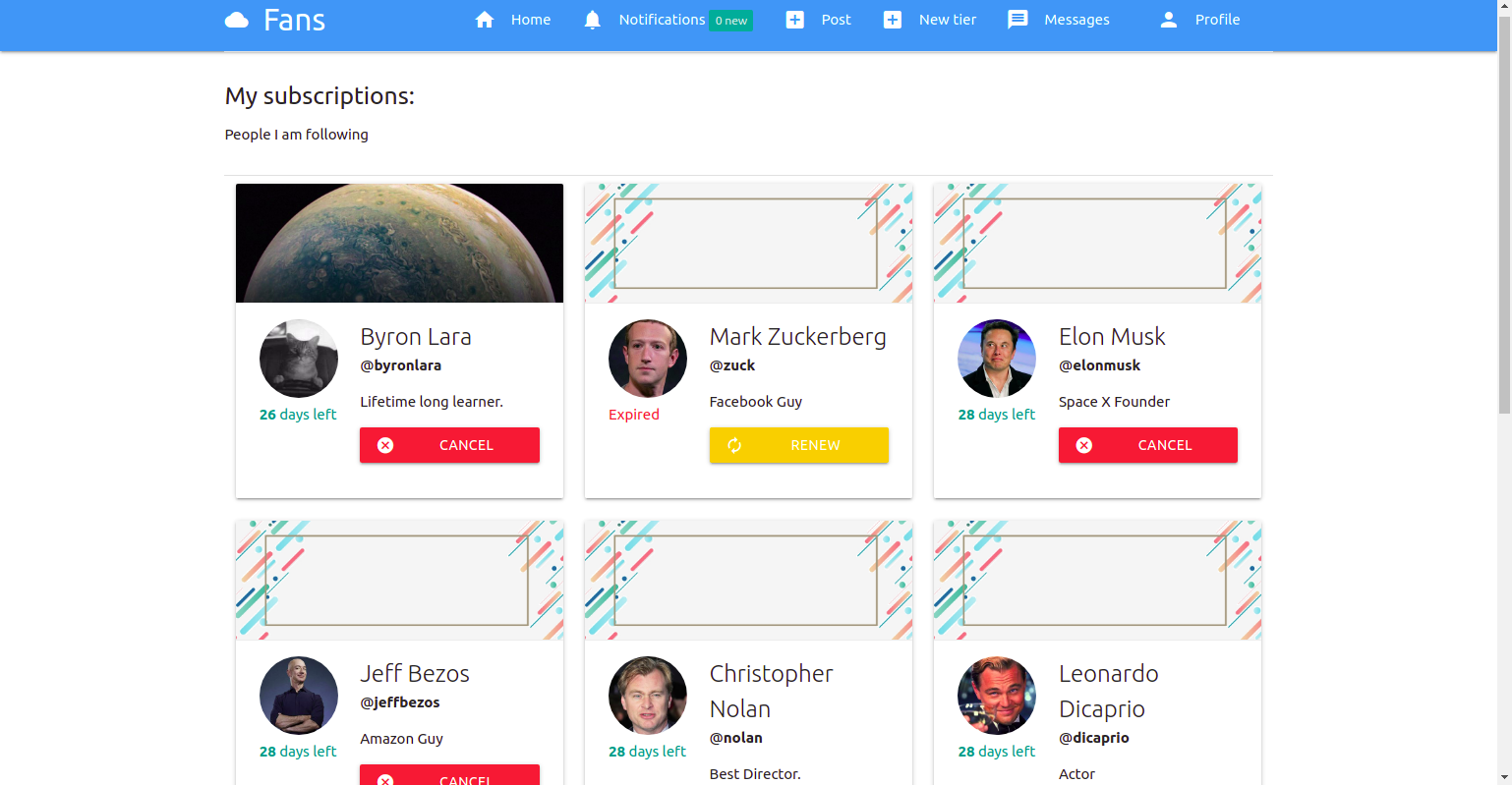
Task: Click '28 days left' under Leonardo Dicaprio
Action: click(997, 752)
